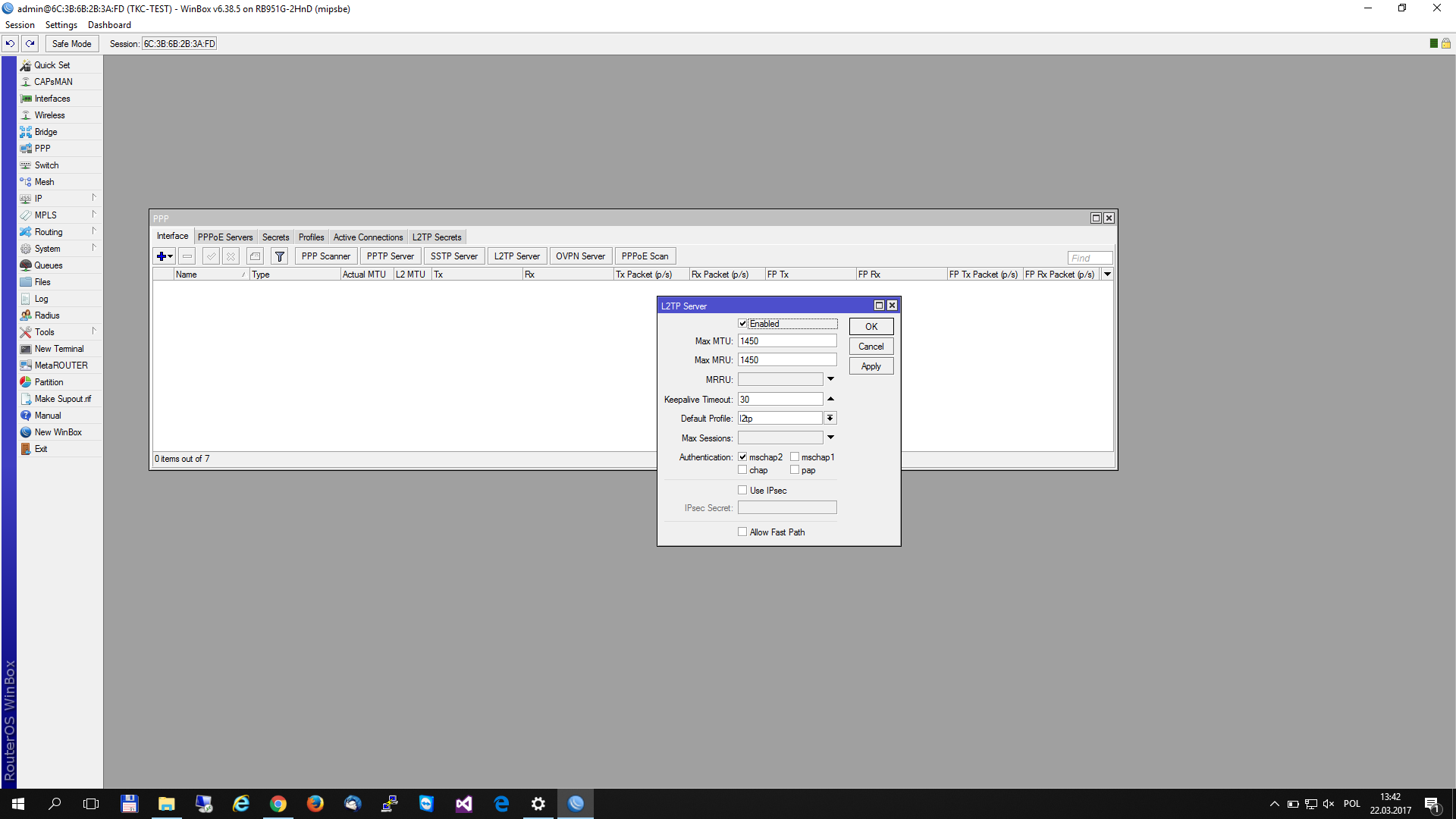The width and height of the screenshot is (1456, 819).
Task: Open the Settings menu
Action: [x=61, y=25]
